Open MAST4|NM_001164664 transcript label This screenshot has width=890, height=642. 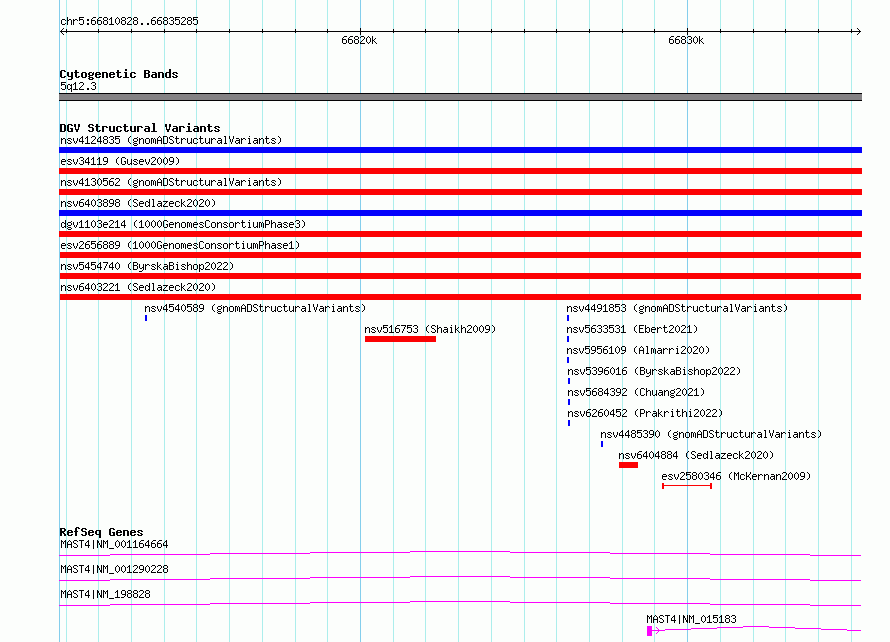114,544
